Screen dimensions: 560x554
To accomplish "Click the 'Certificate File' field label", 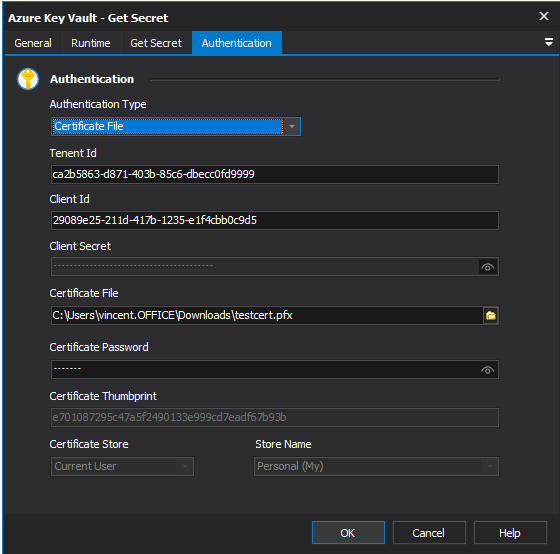I will 84,293.
